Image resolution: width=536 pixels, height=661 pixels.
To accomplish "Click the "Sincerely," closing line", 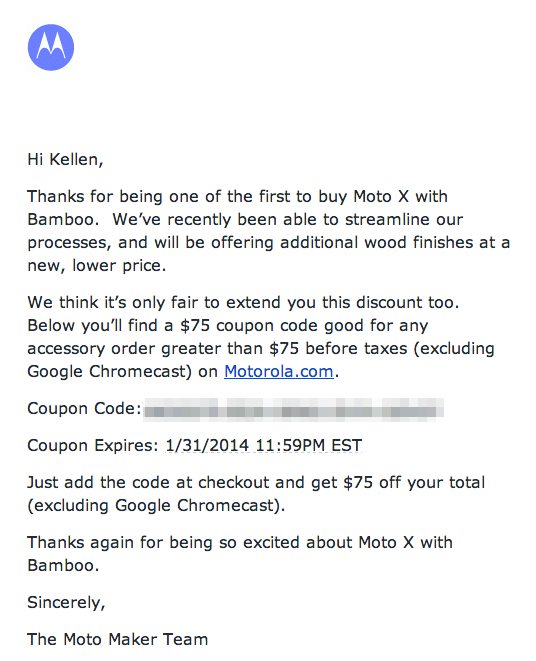I will 66,603.
